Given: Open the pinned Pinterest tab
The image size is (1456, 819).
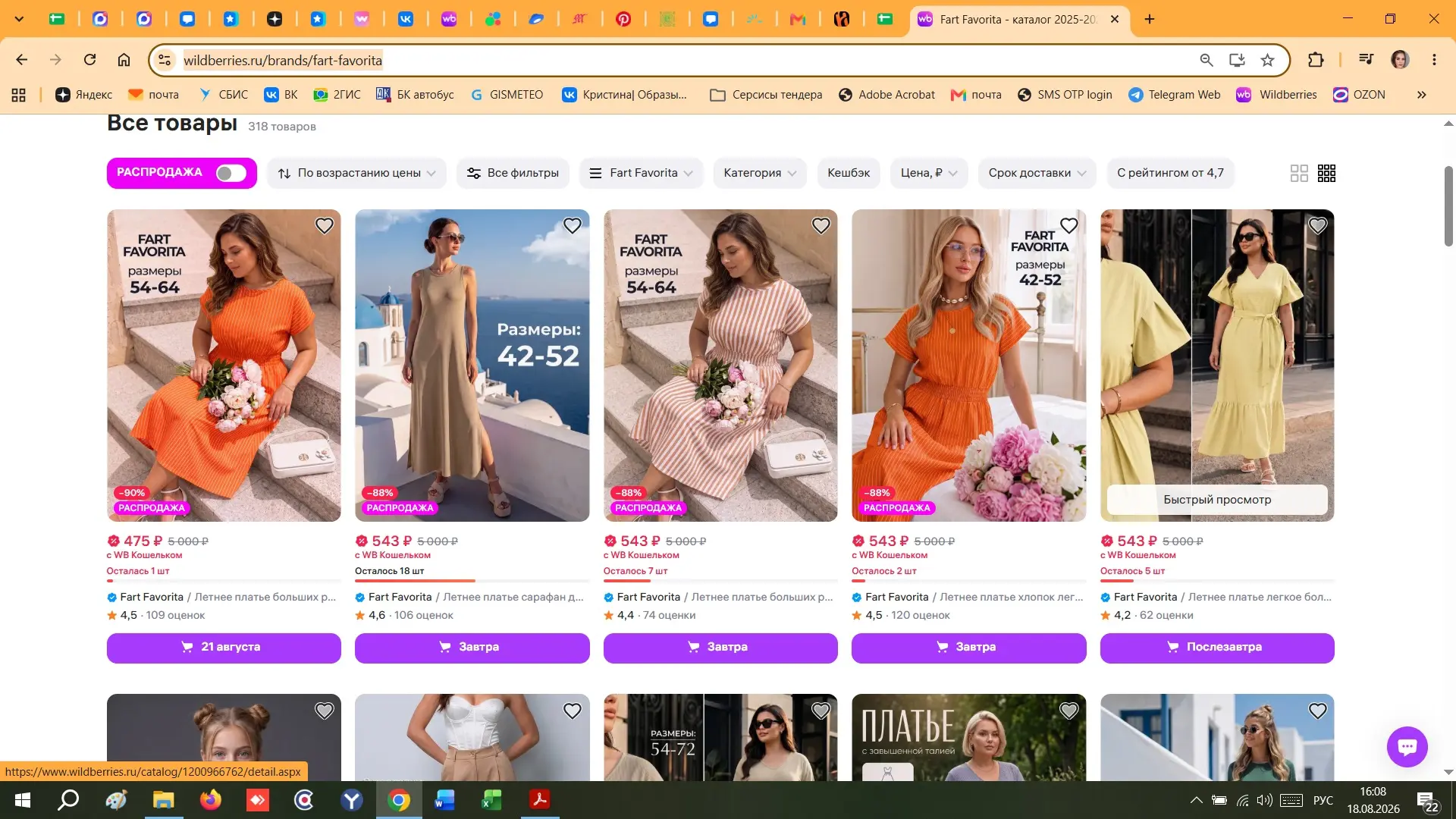Looking at the screenshot, I should tap(623, 19).
